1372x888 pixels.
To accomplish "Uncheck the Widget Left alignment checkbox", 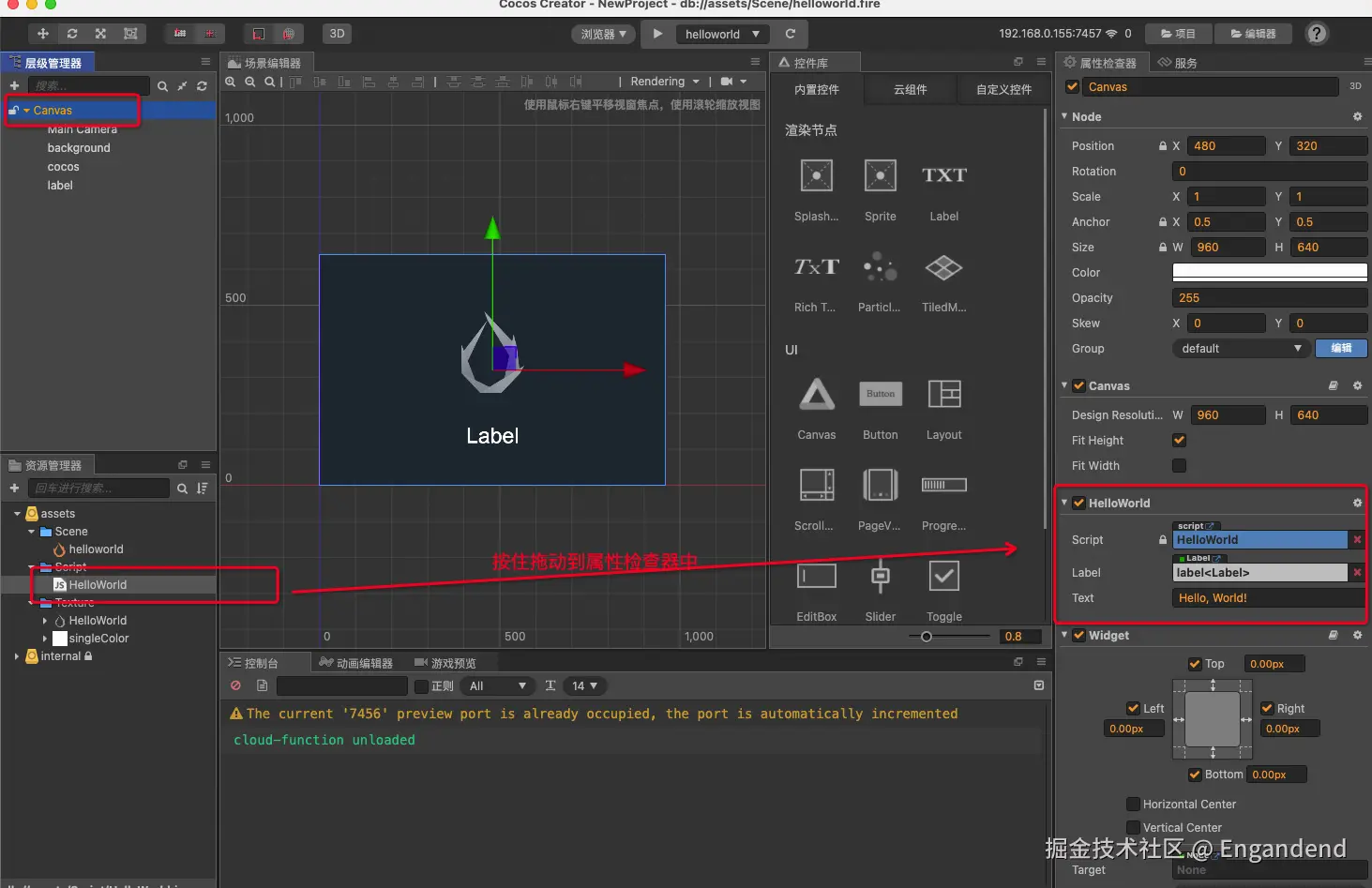I will (x=1134, y=708).
